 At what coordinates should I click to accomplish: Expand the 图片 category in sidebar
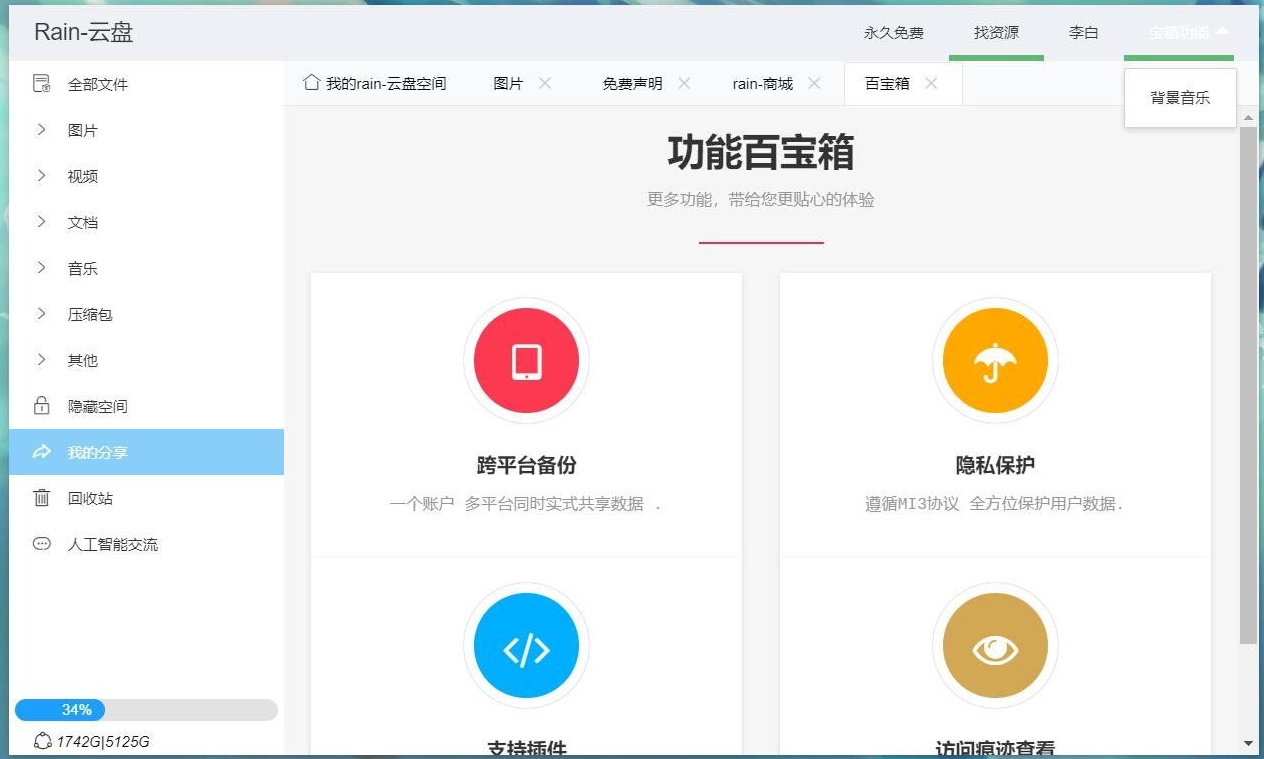point(82,130)
